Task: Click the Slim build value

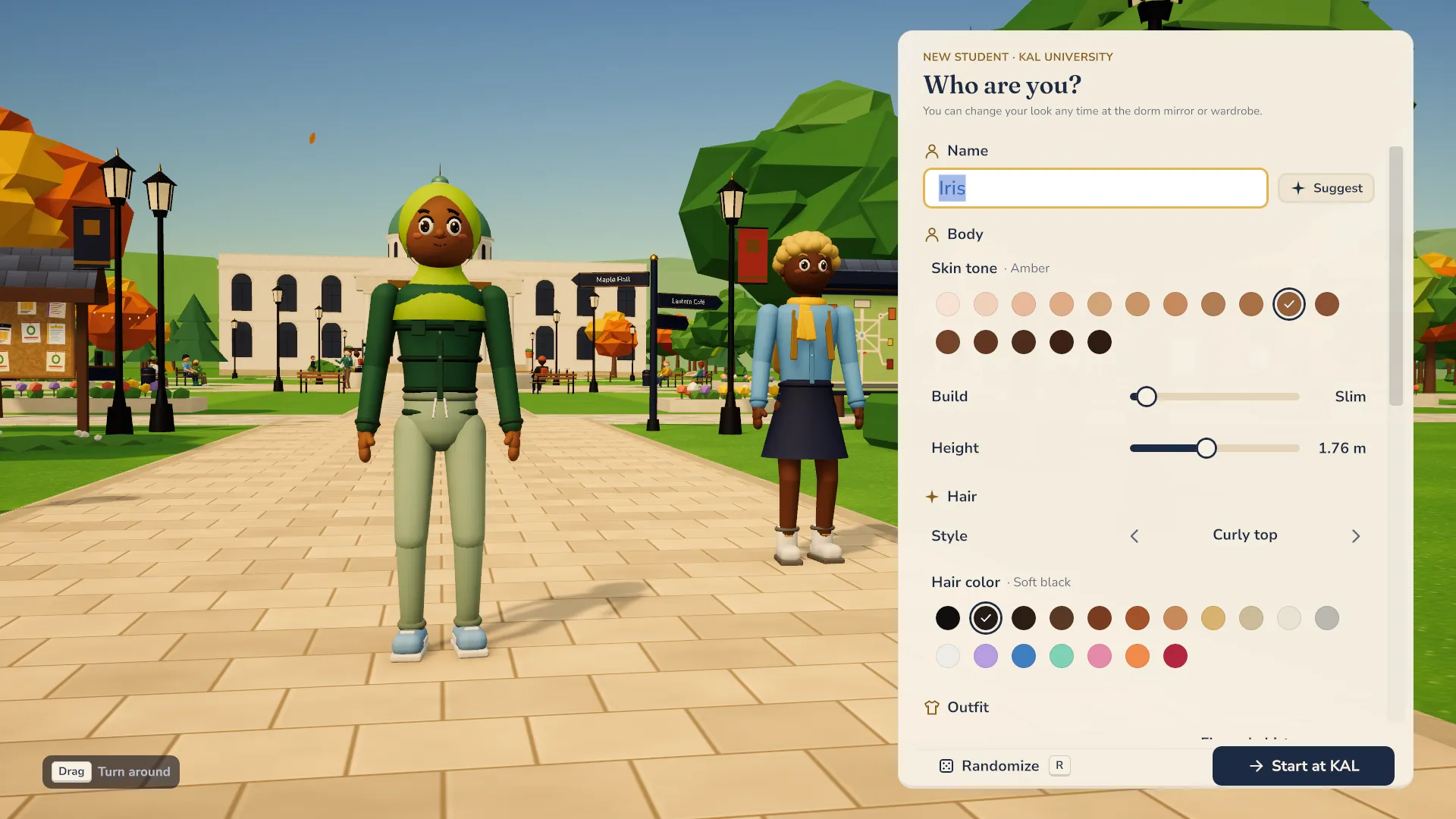Action: coord(1350,397)
